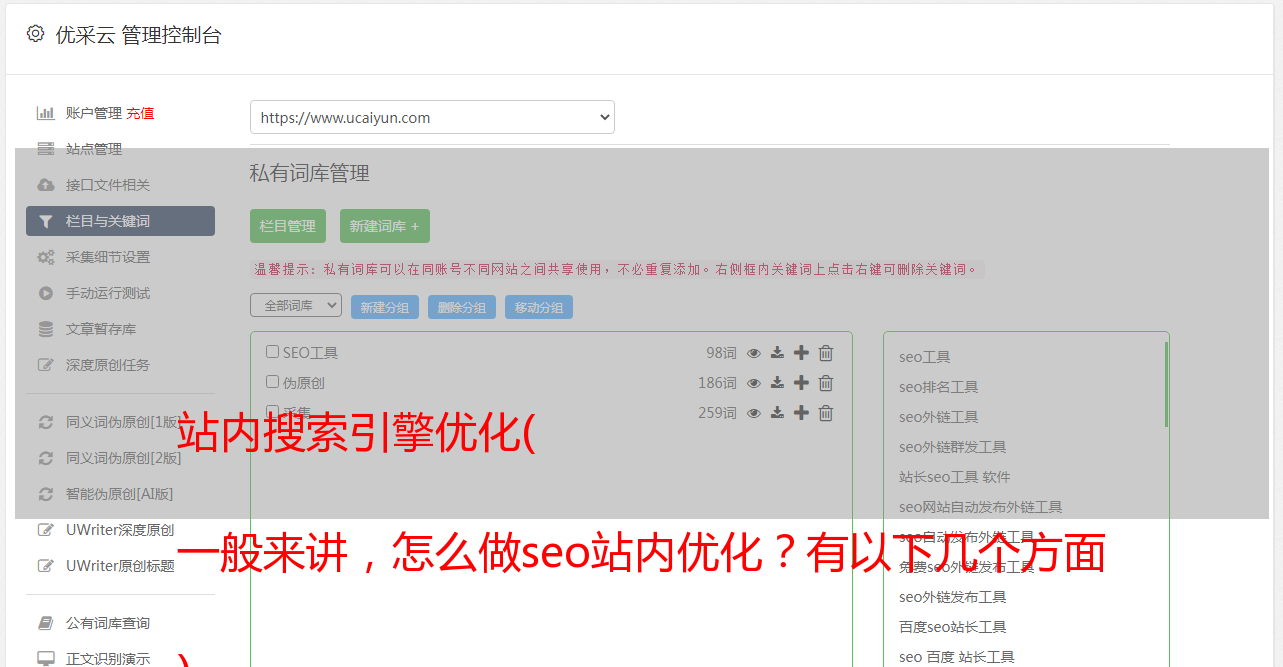Open 智能伪原创[AI版] page
The height and width of the screenshot is (667, 1283).
[120, 494]
